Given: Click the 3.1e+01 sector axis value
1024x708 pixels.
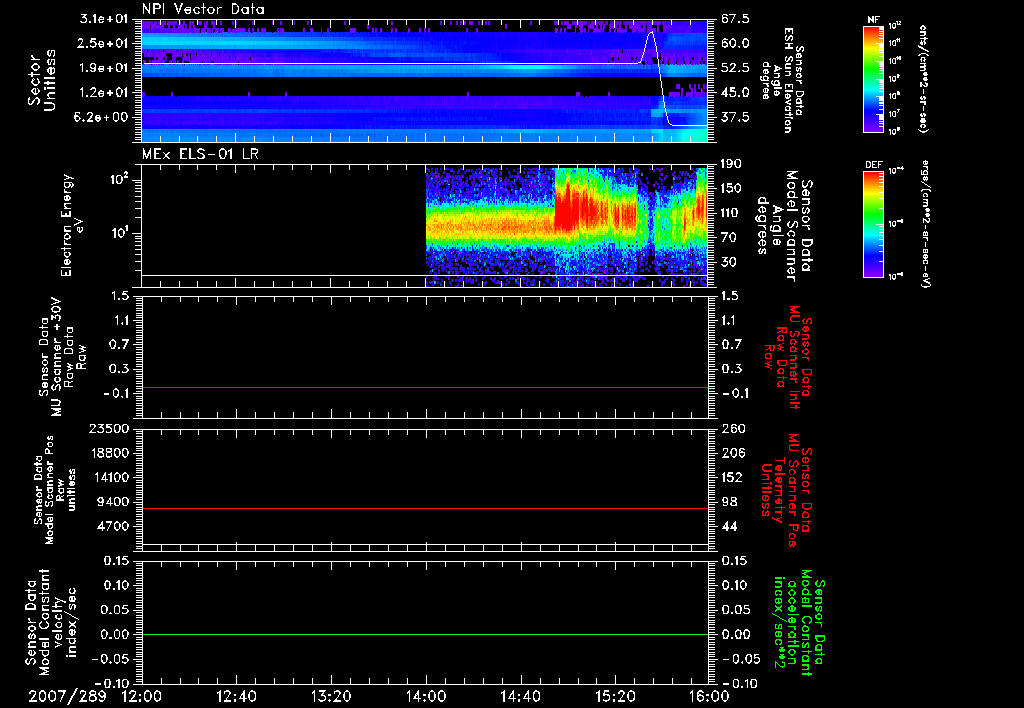Looking at the screenshot, I should point(104,19).
